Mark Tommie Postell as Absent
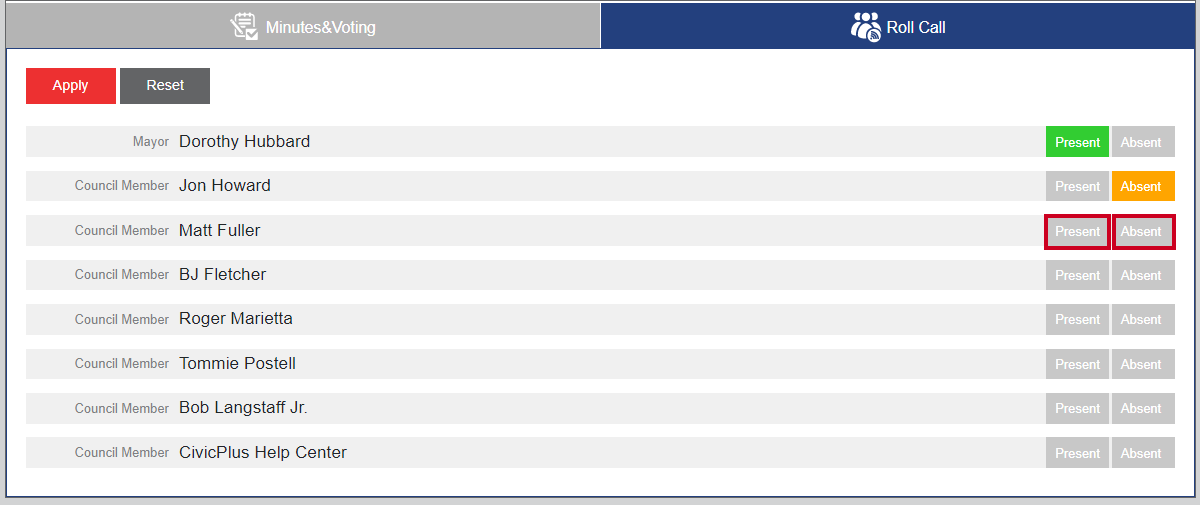 [x=1143, y=364]
